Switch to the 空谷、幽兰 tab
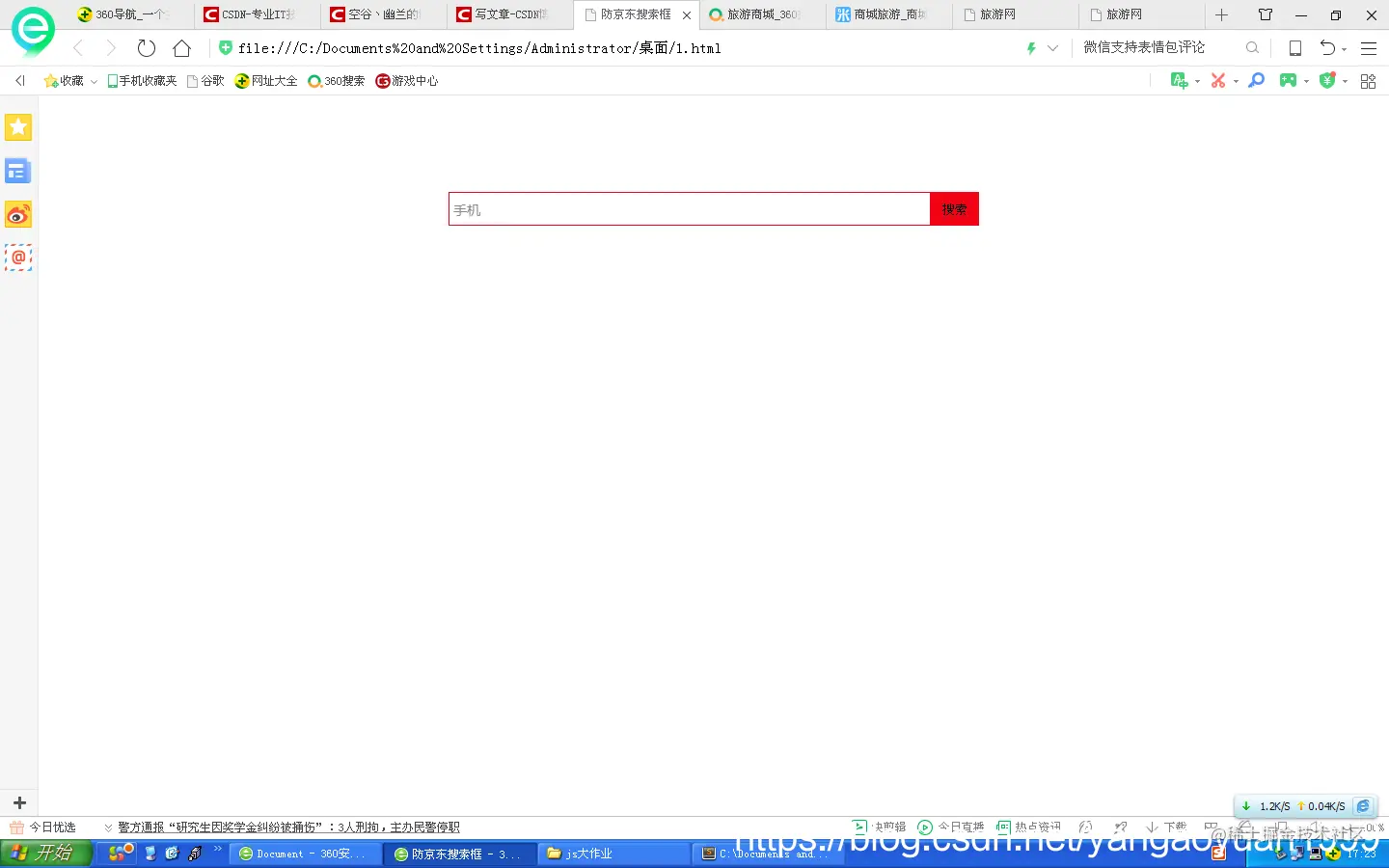This screenshot has height=868, width=1389. coord(383,14)
